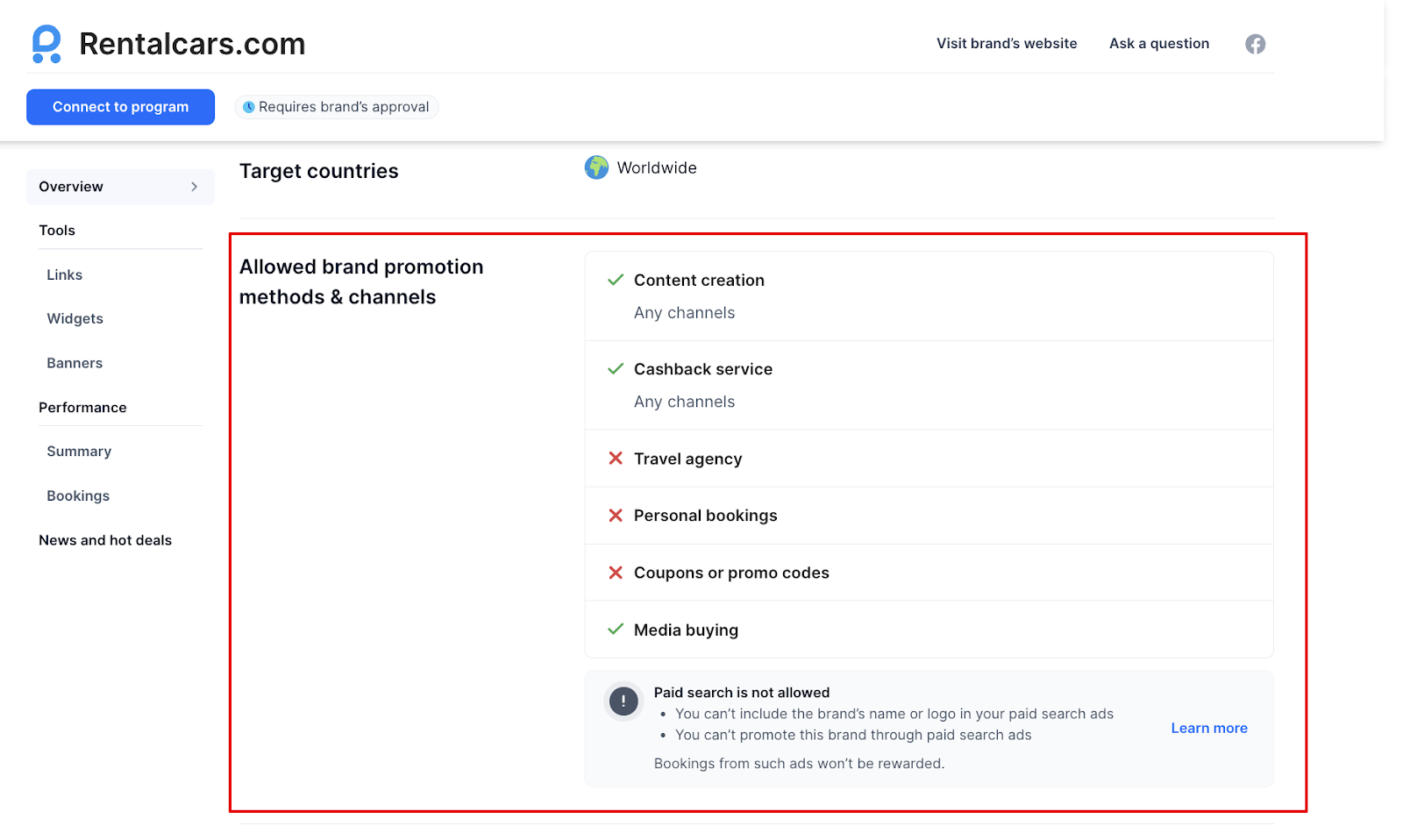Select Performance in the sidebar

click(82, 408)
